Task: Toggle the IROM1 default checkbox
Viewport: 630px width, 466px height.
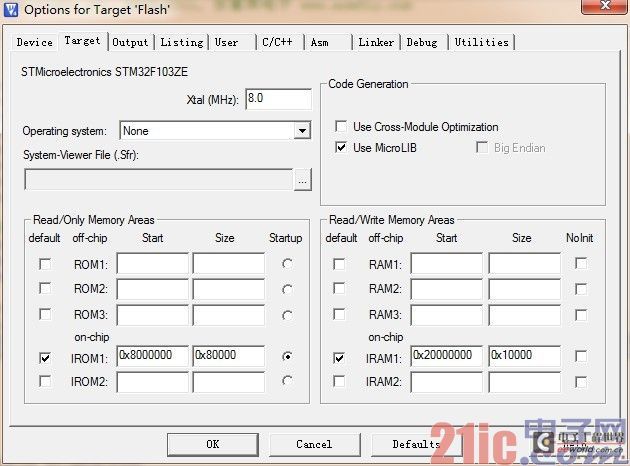Action: tap(45, 358)
